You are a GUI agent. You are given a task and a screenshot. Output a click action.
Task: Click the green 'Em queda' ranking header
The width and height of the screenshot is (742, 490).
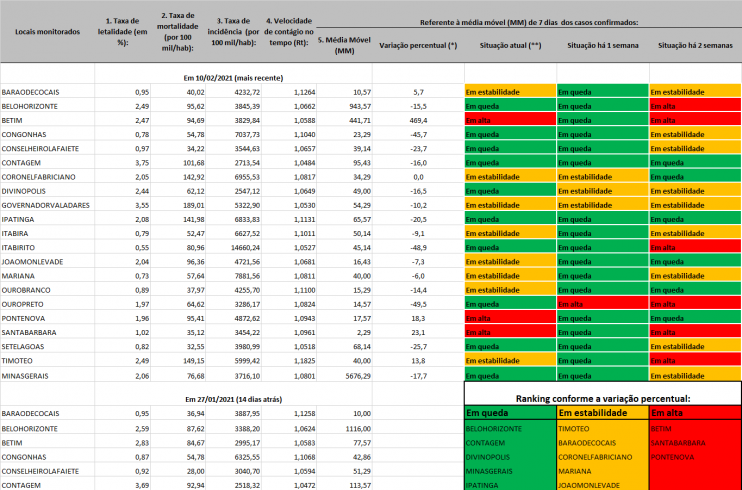click(x=511, y=413)
